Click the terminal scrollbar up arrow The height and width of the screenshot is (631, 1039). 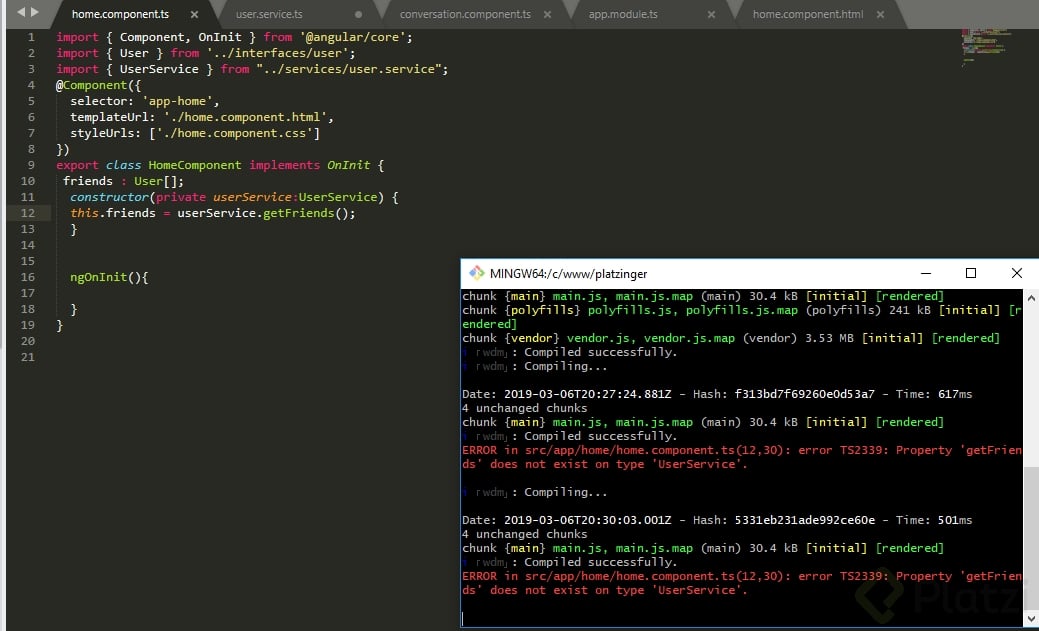tap(1030, 296)
